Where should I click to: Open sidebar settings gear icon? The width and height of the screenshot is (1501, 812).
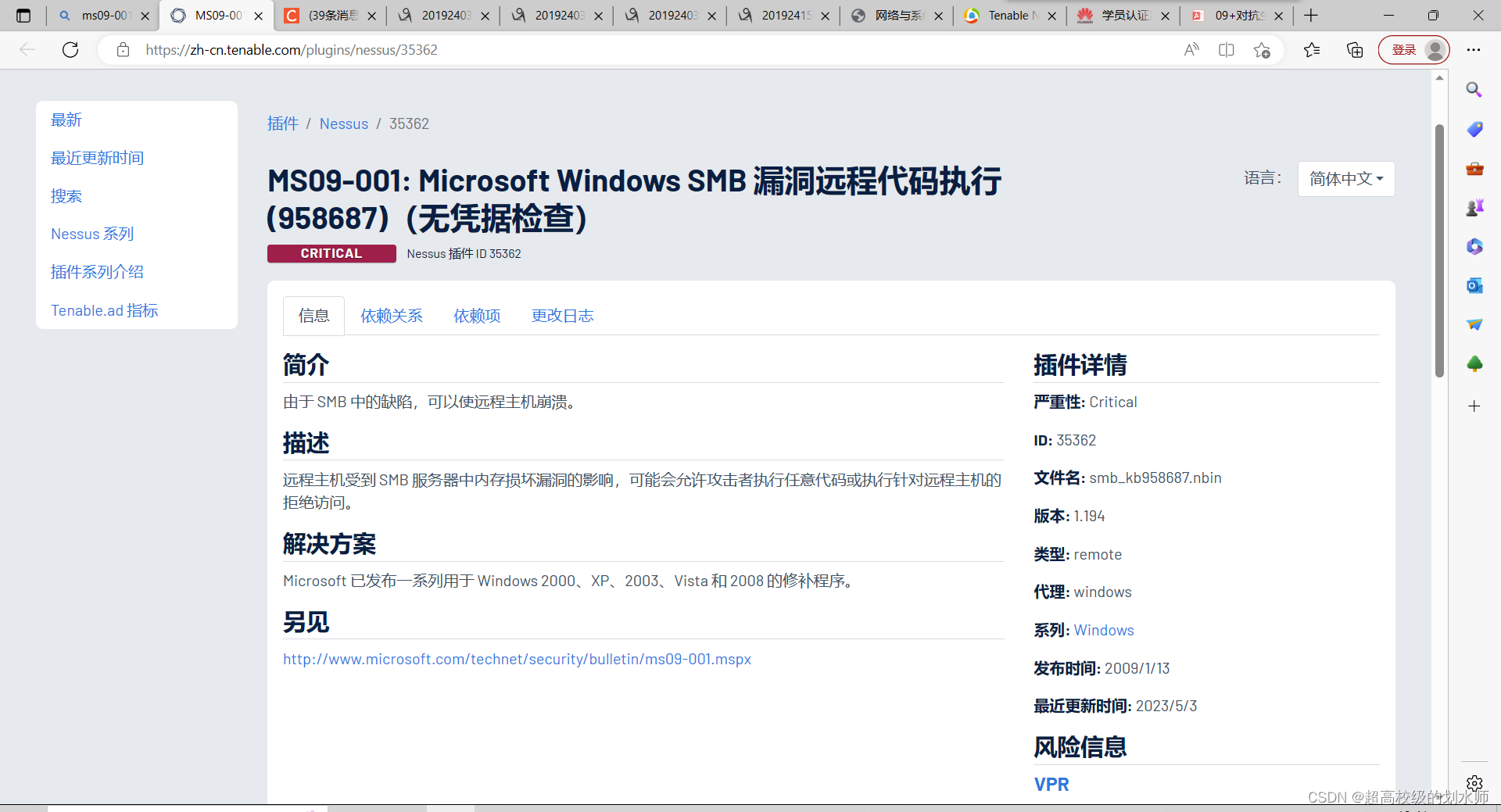click(x=1474, y=783)
